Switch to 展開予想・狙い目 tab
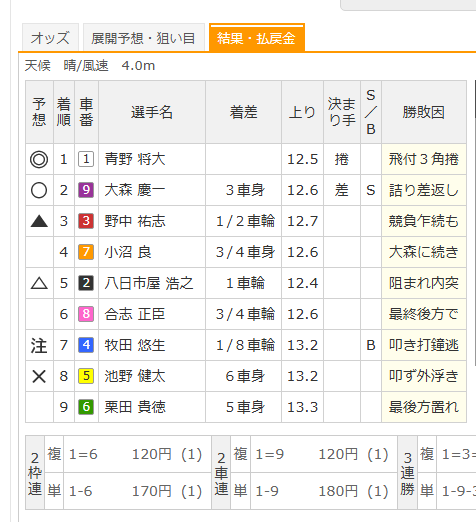 click(144, 37)
